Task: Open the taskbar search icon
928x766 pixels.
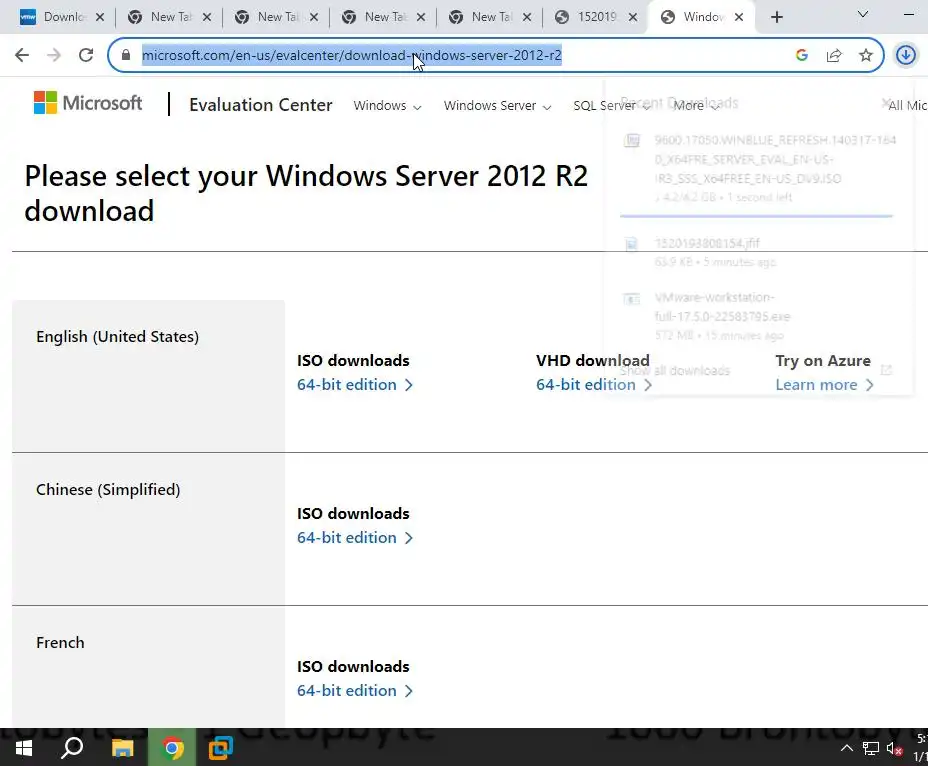Action: coord(72,748)
